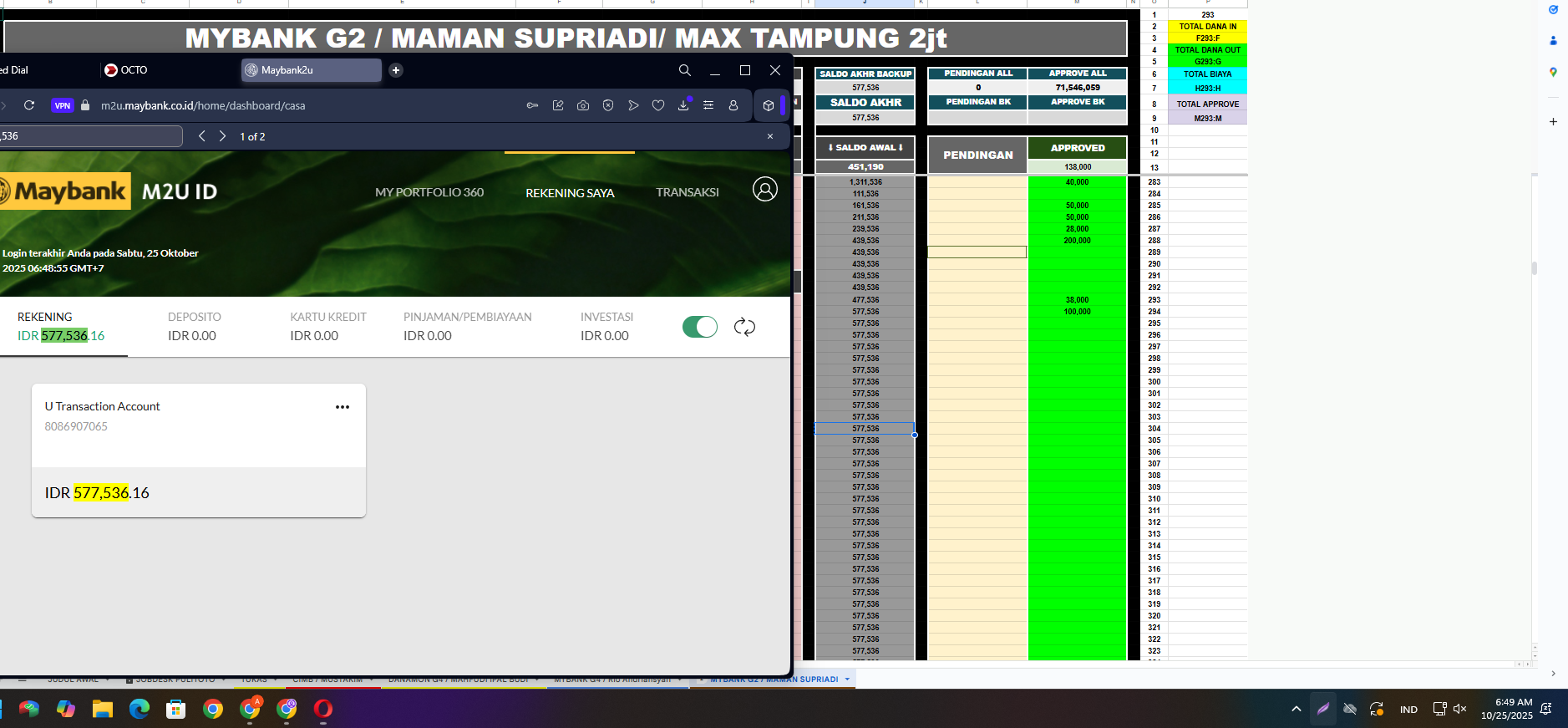This screenshot has height=728, width=1568.
Task: Open Easy Setup sliders icon
Action: coord(708,105)
